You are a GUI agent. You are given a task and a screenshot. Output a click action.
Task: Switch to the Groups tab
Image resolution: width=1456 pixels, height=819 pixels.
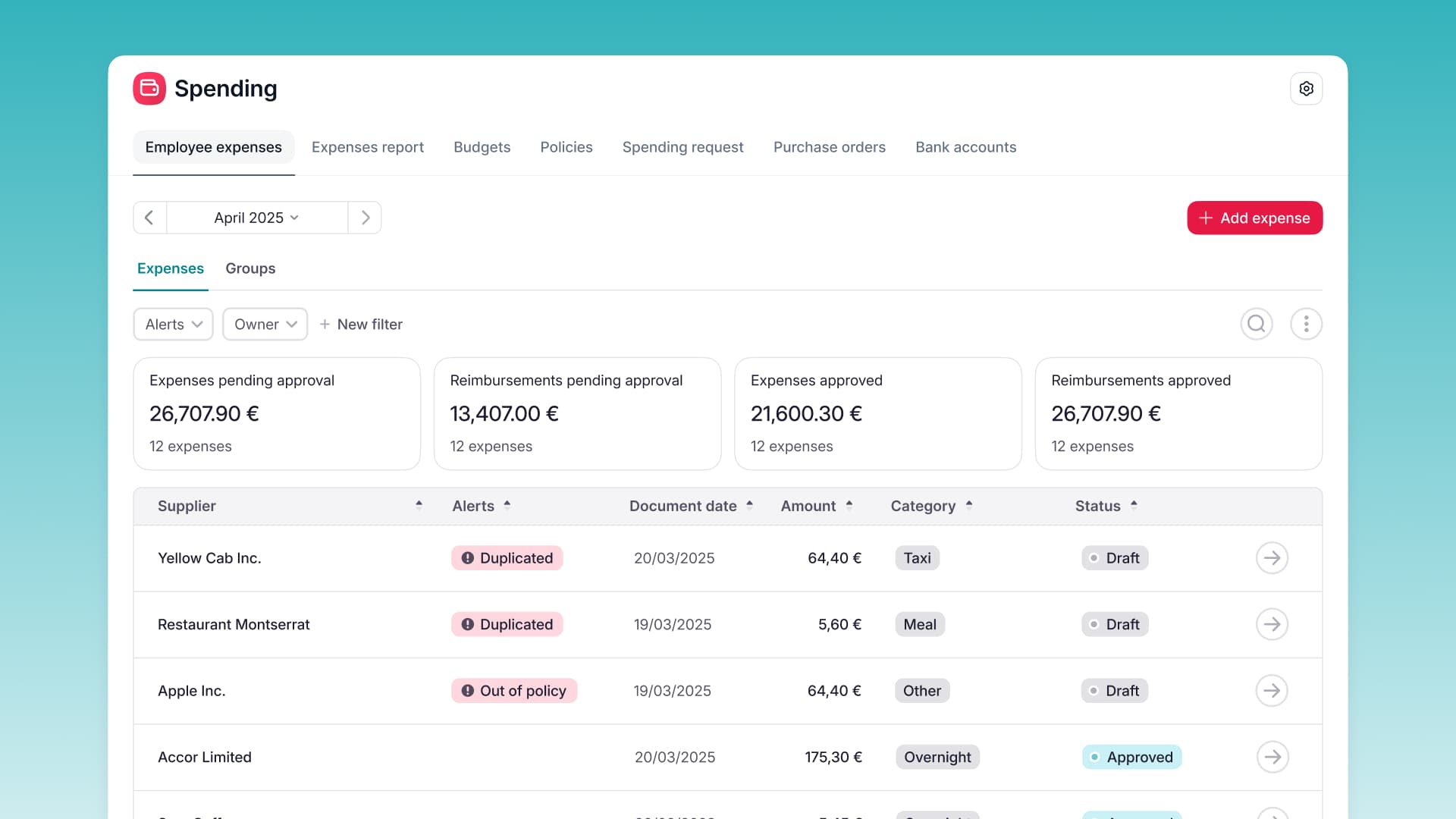pos(250,268)
